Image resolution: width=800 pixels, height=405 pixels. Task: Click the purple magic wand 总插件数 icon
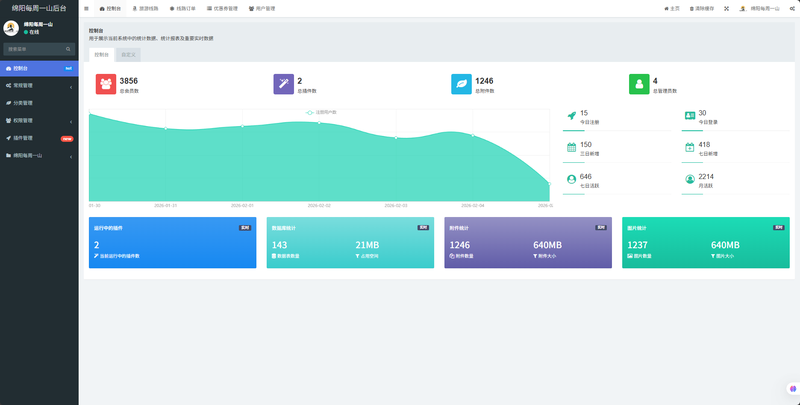coord(284,84)
